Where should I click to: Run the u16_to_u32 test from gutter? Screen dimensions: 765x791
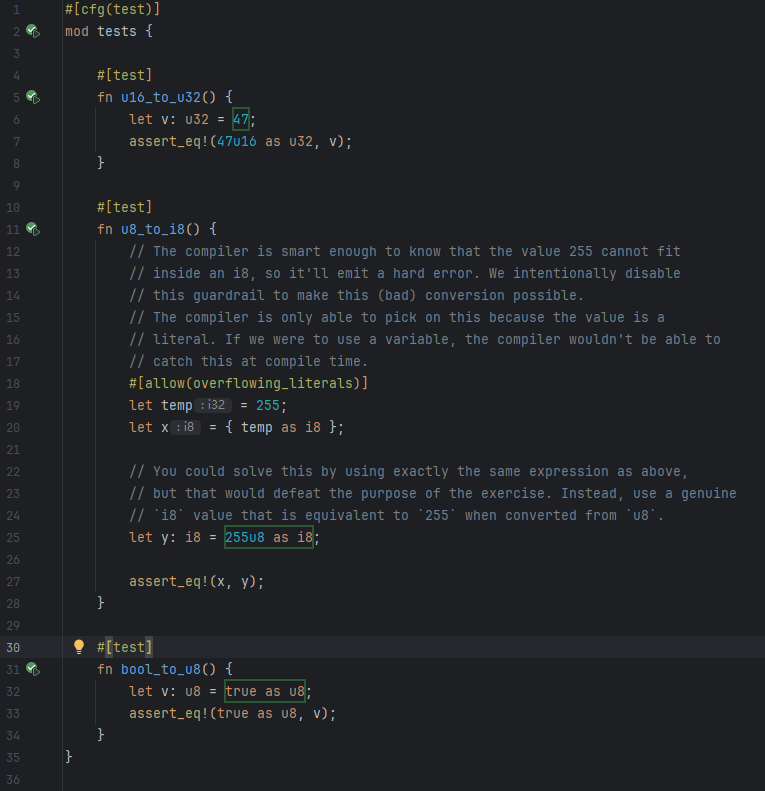coord(32,97)
